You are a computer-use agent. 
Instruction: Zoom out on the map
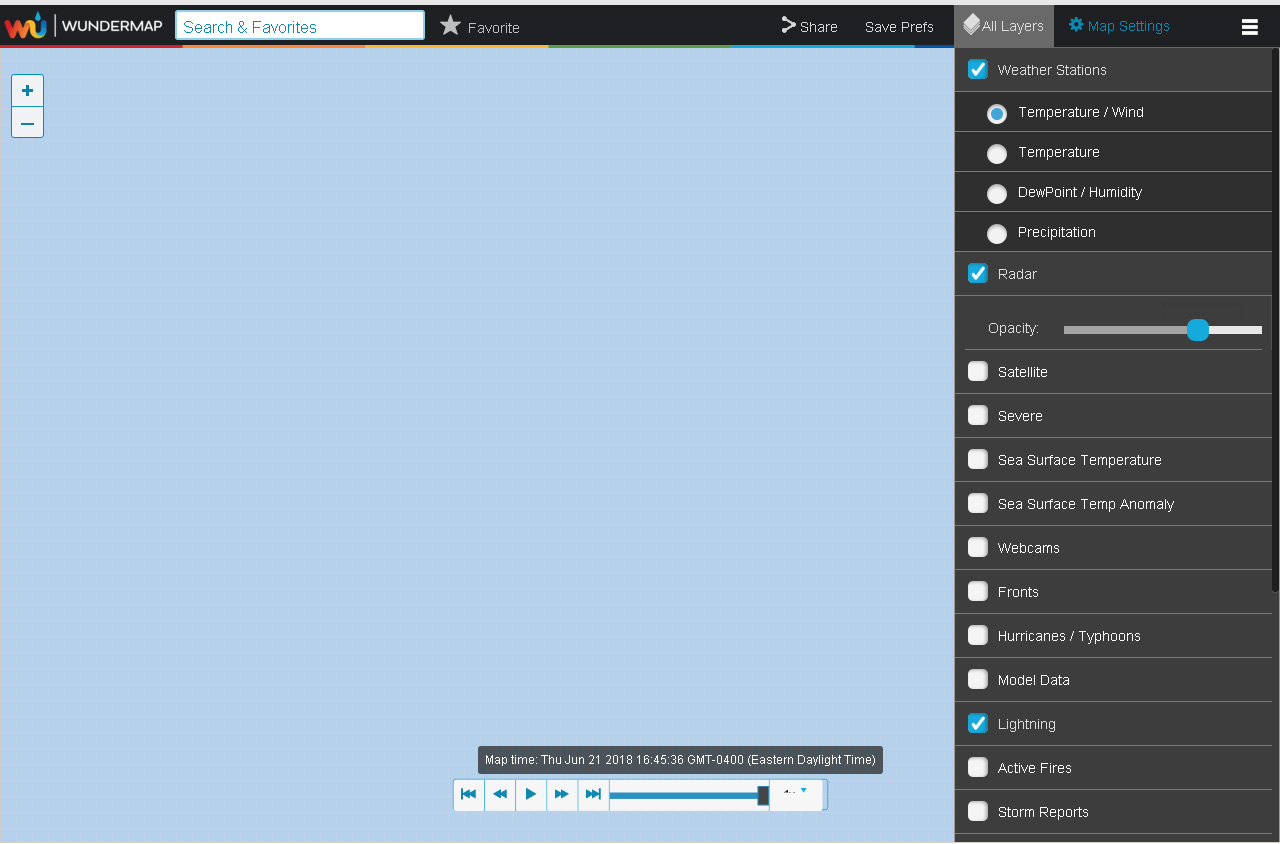pyautogui.click(x=28, y=123)
